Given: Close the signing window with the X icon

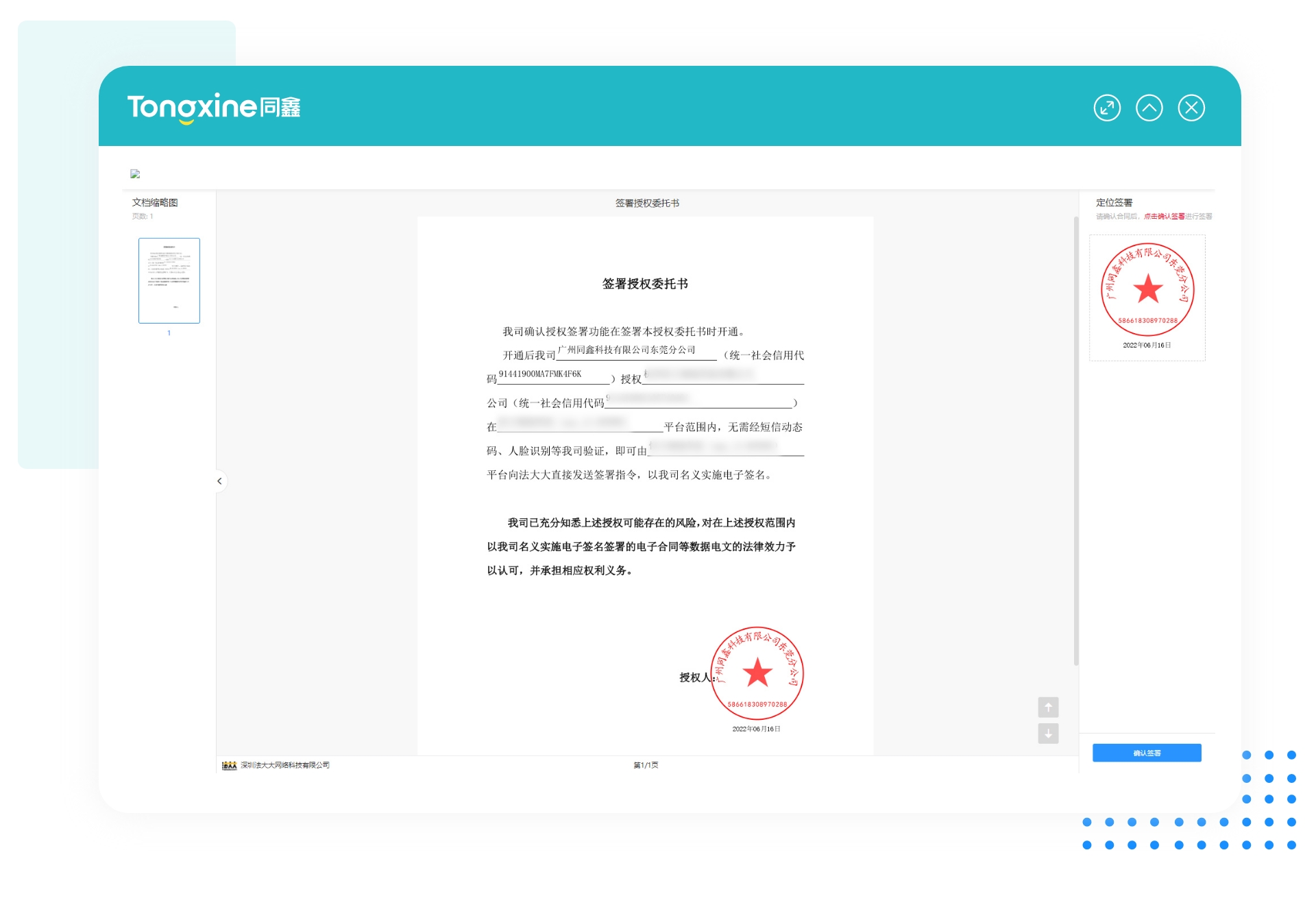Looking at the screenshot, I should click(1191, 108).
